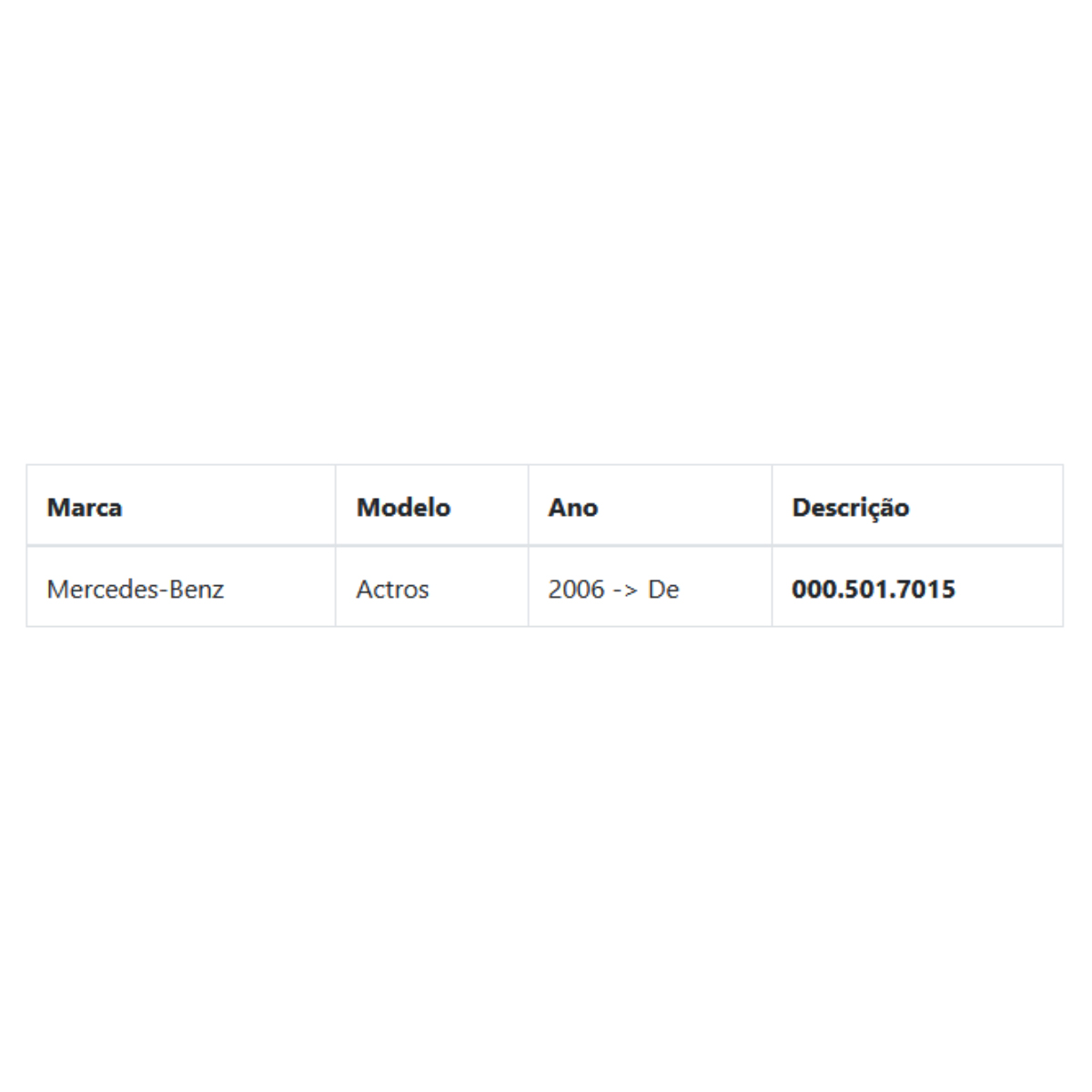Viewport: 1092px width, 1092px height.
Task: Click empty space right of Actros text
Action: click(x=478, y=589)
